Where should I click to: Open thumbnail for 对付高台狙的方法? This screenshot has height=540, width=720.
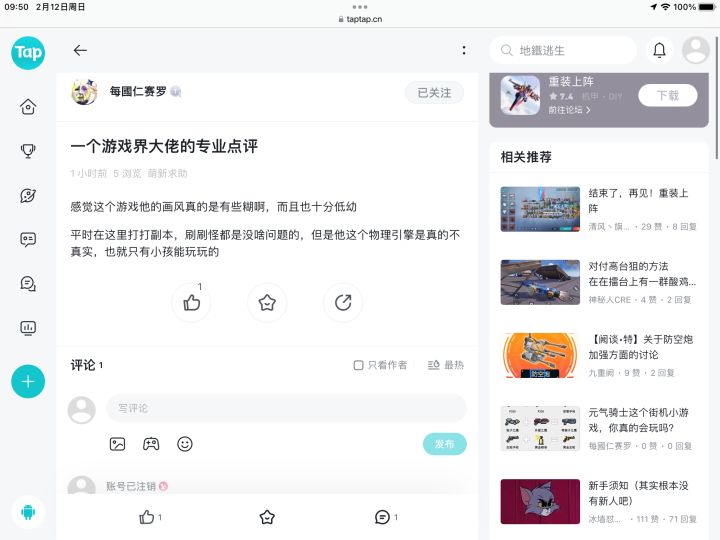pyautogui.click(x=540, y=282)
